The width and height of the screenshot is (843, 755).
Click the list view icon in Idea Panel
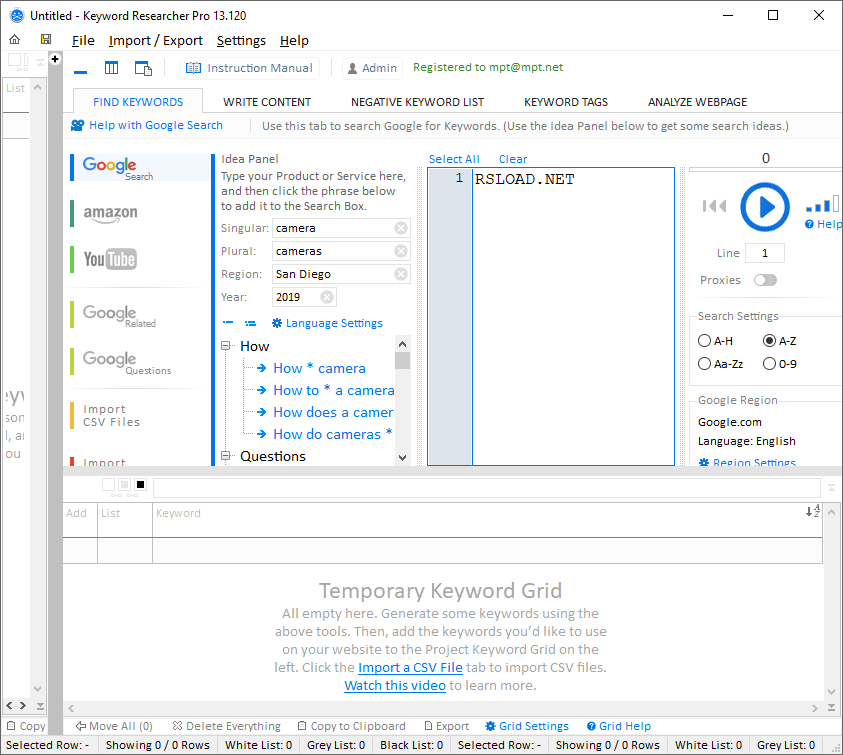coord(251,323)
